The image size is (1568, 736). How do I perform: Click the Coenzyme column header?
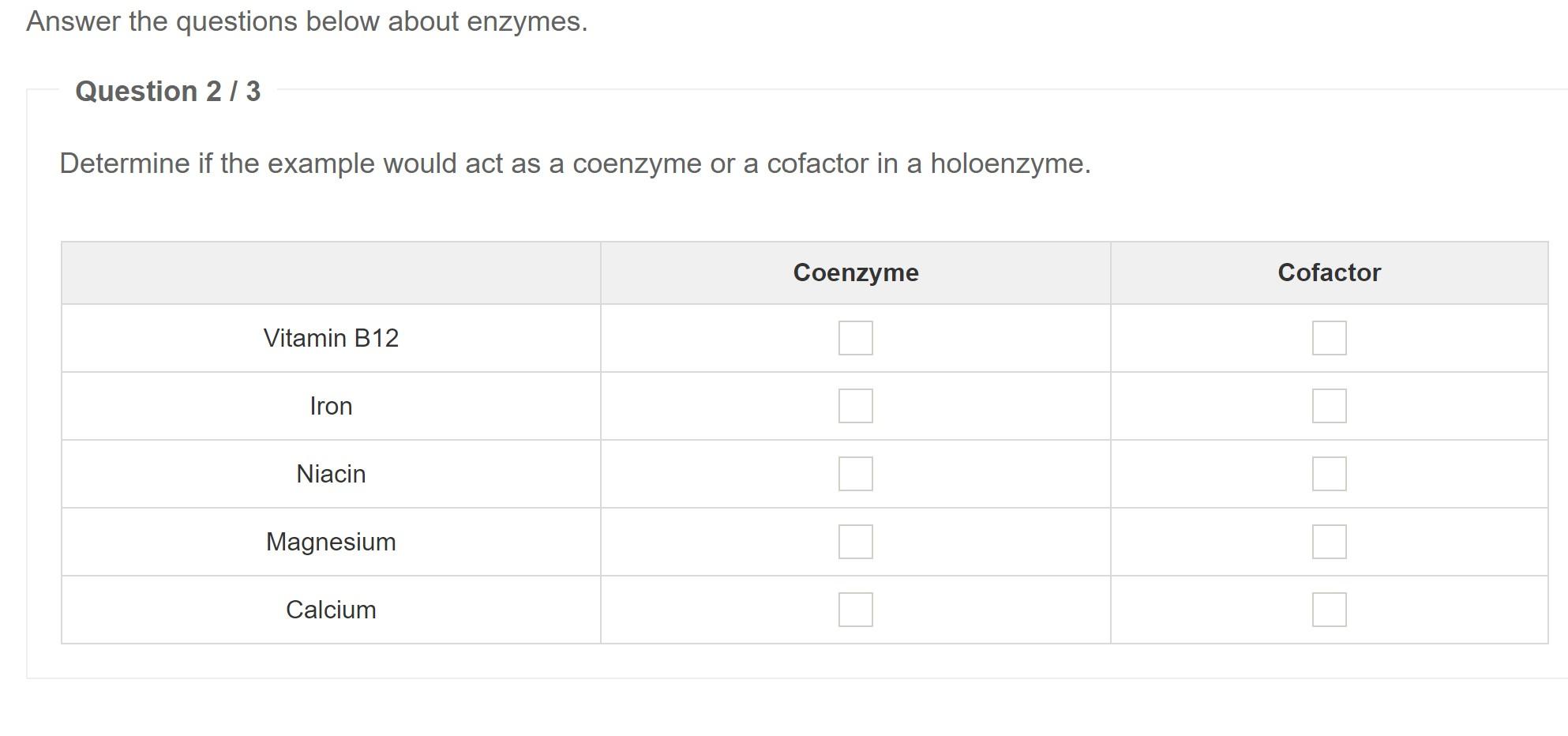856,272
